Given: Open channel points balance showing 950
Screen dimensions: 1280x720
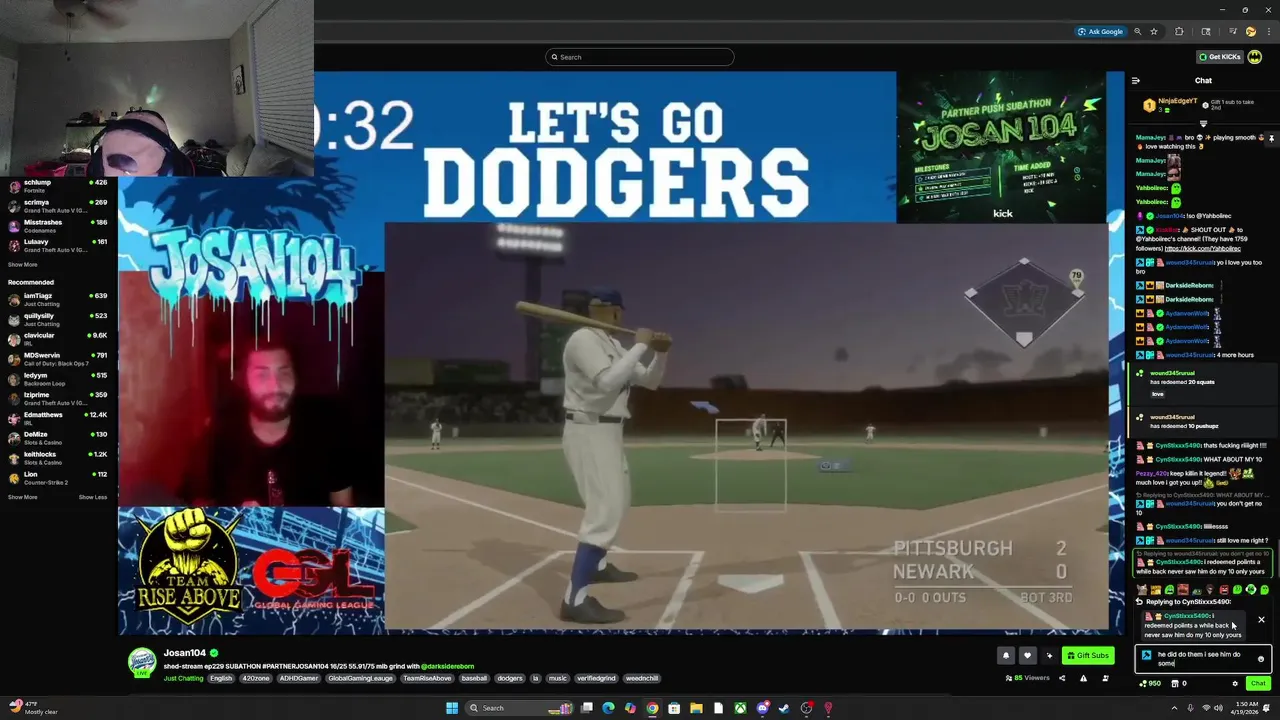Looking at the screenshot, I should pos(1150,684).
